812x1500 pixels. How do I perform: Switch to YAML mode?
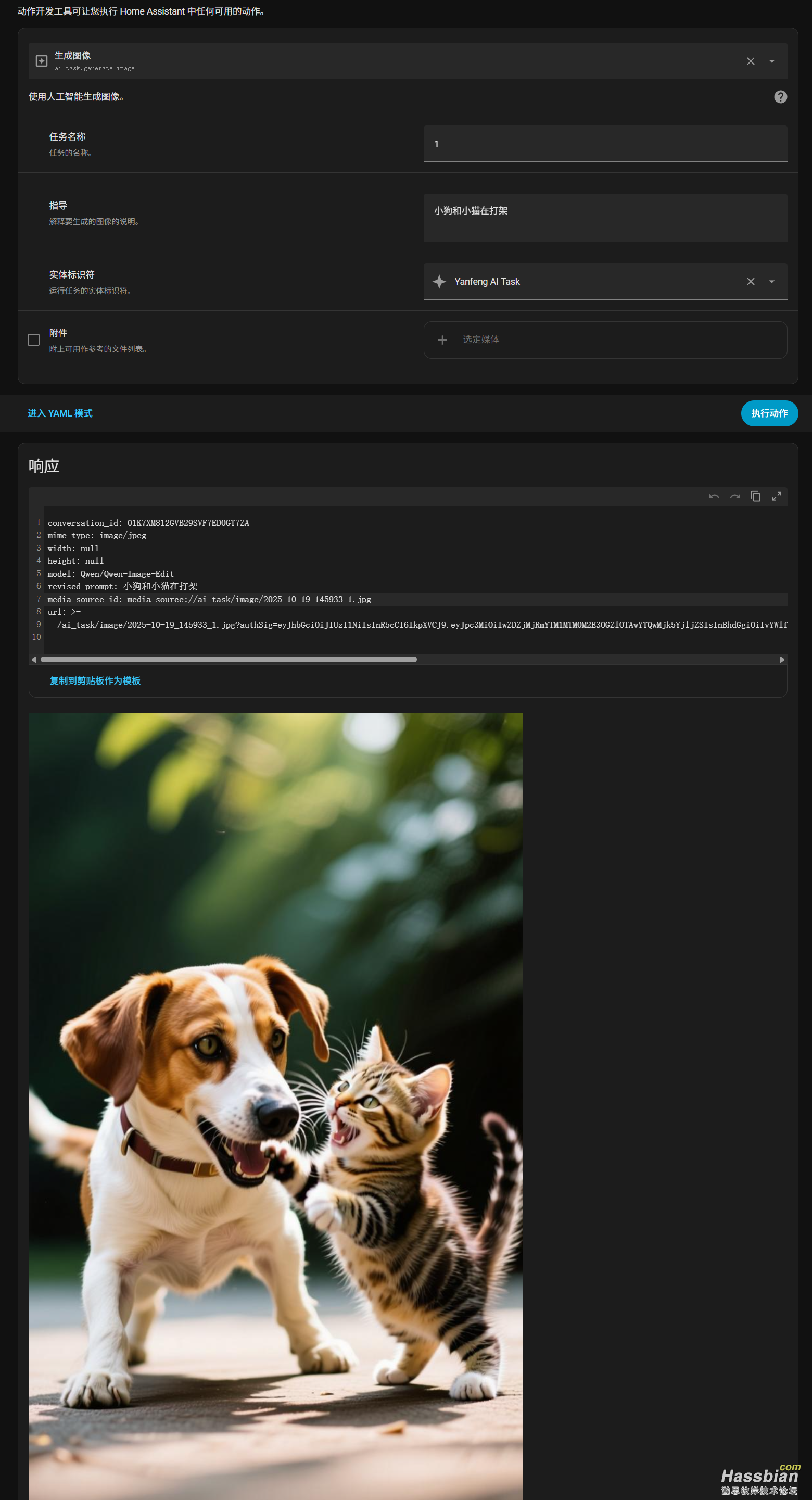point(60,413)
